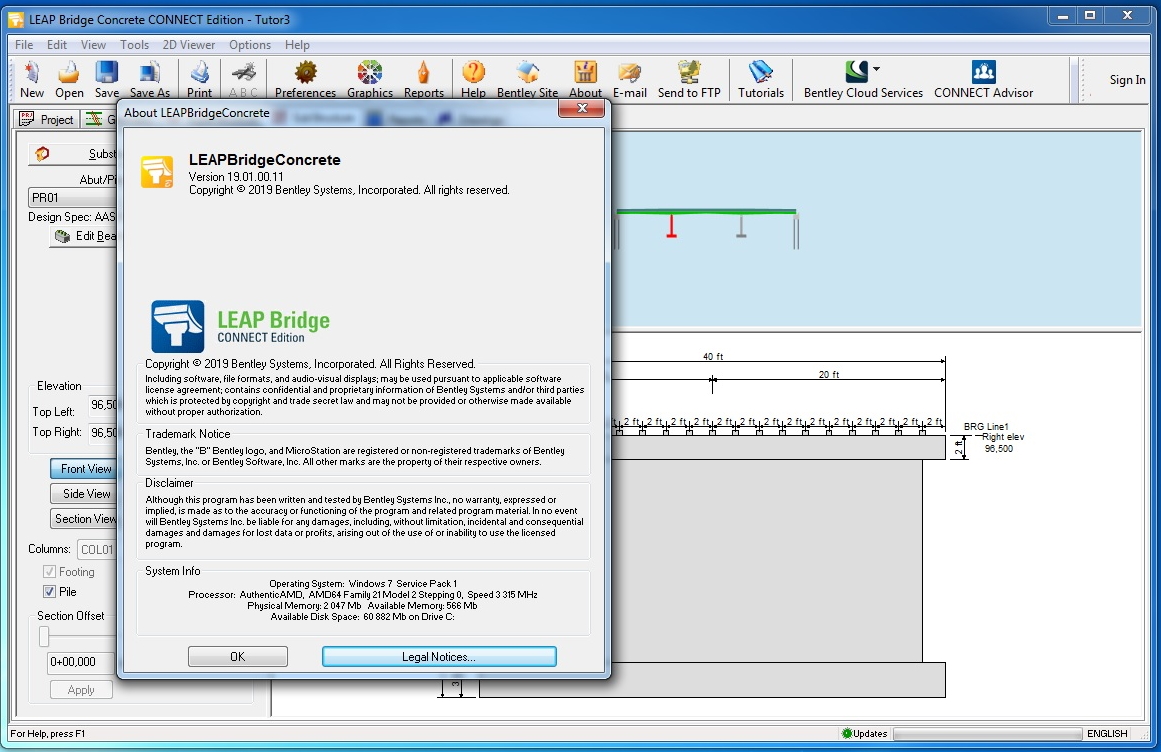1161x752 pixels.
Task: Open the File menu
Action: point(24,44)
